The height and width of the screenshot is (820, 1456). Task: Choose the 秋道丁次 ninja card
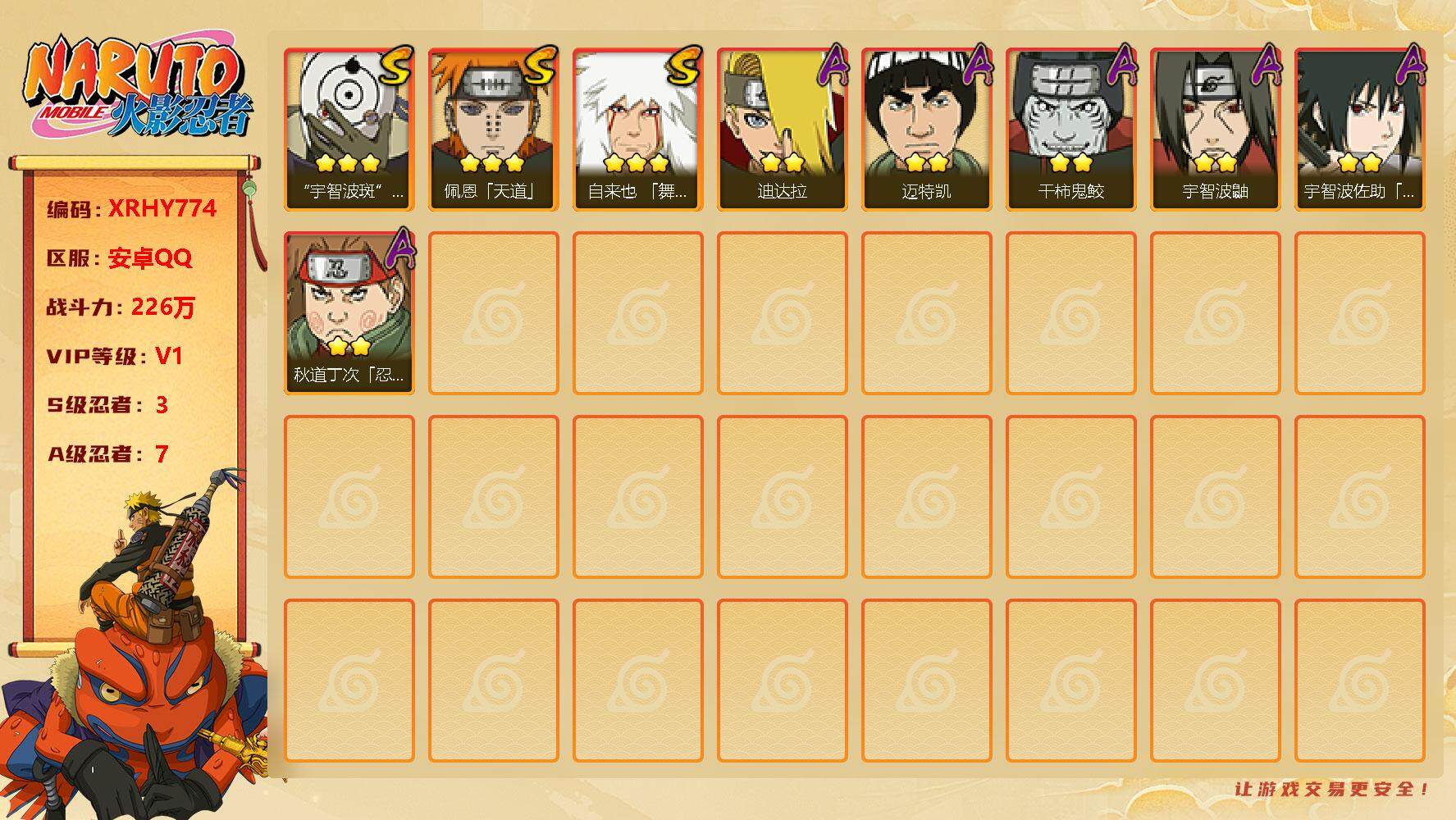click(x=349, y=313)
